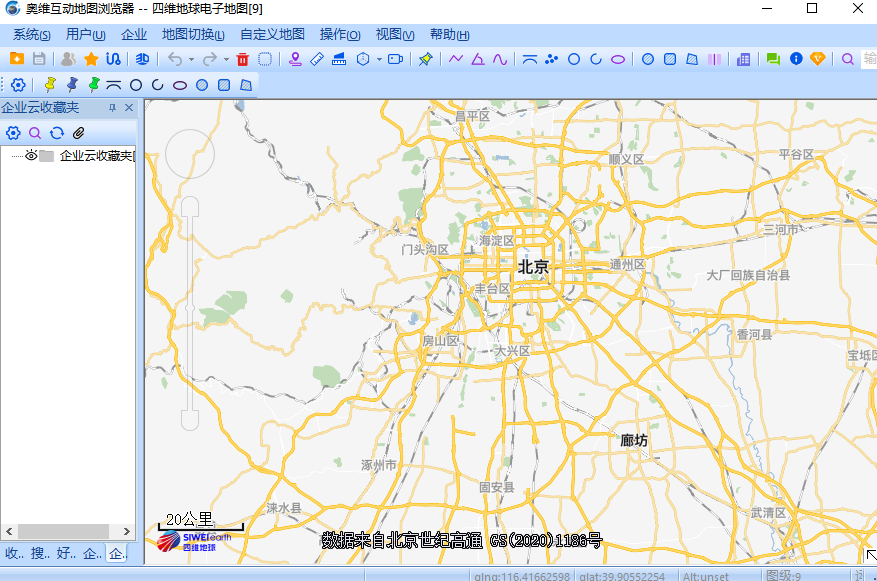The image size is (877, 581).
Task: Expand the undo history dropdown arrow
Action: 192,60
